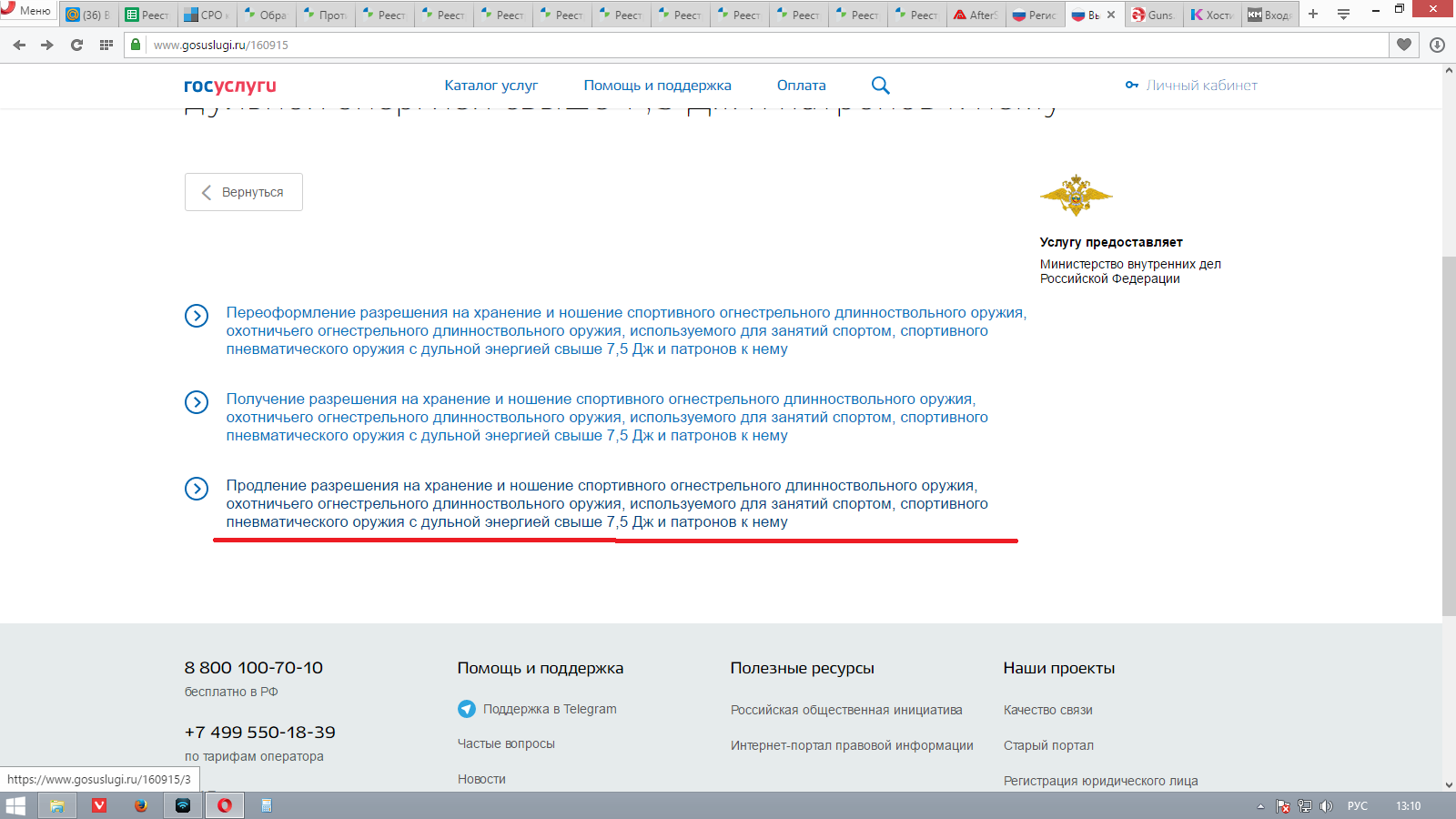The width and height of the screenshot is (1456, 819).
Task: Close the active gosuslugi tab
Action: pos(1111,15)
